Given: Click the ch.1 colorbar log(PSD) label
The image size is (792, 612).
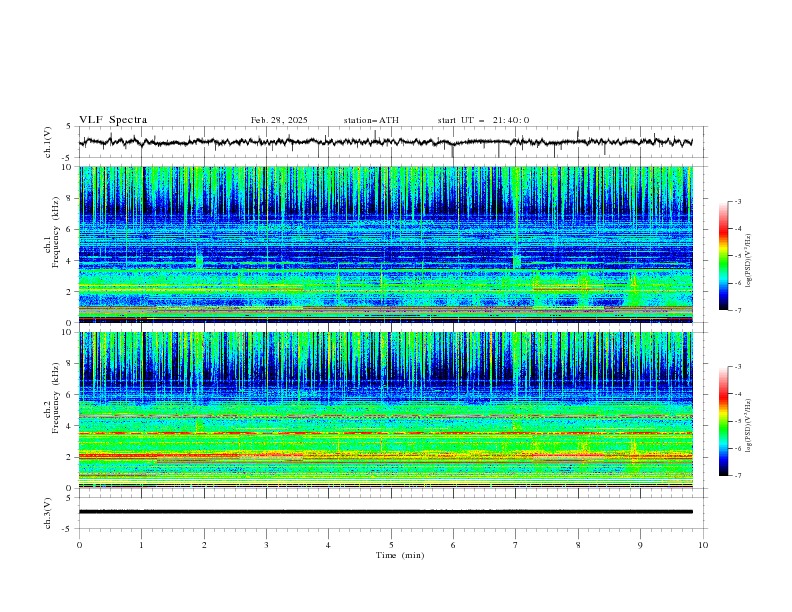Looking at the screenshot, I should [x=749, y=261].
